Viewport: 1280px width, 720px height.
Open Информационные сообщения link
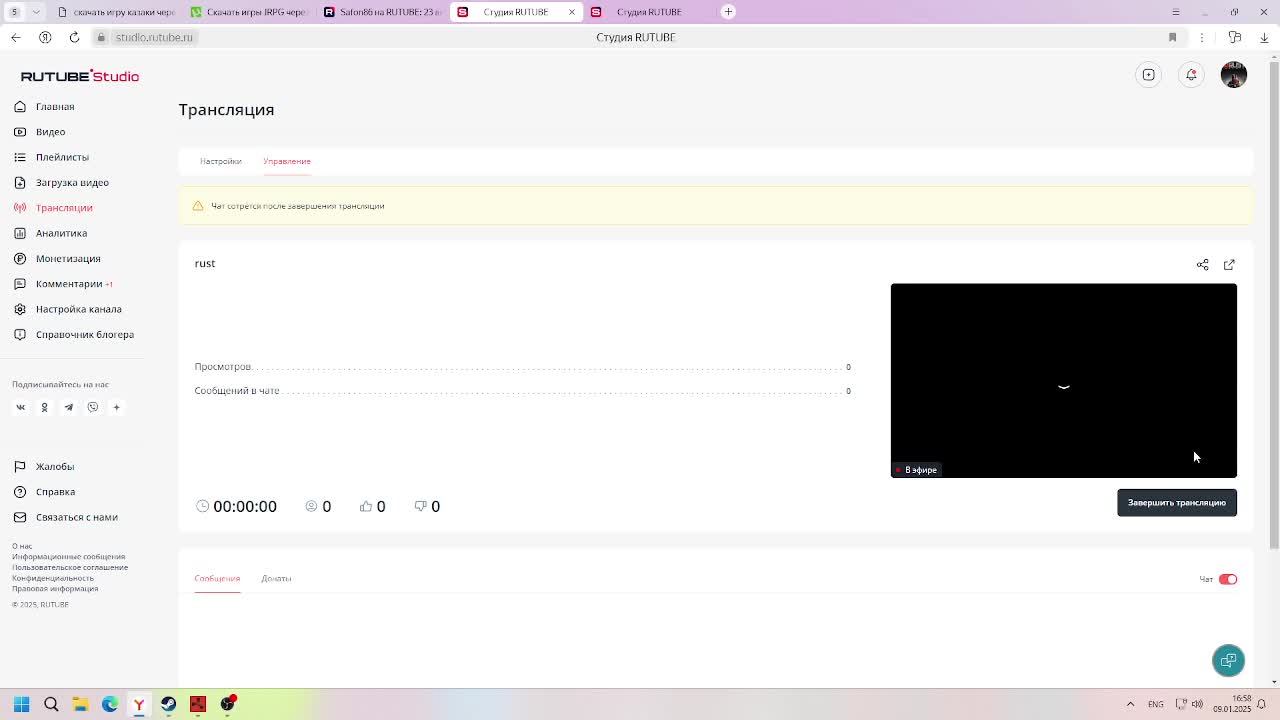[69, 557]
